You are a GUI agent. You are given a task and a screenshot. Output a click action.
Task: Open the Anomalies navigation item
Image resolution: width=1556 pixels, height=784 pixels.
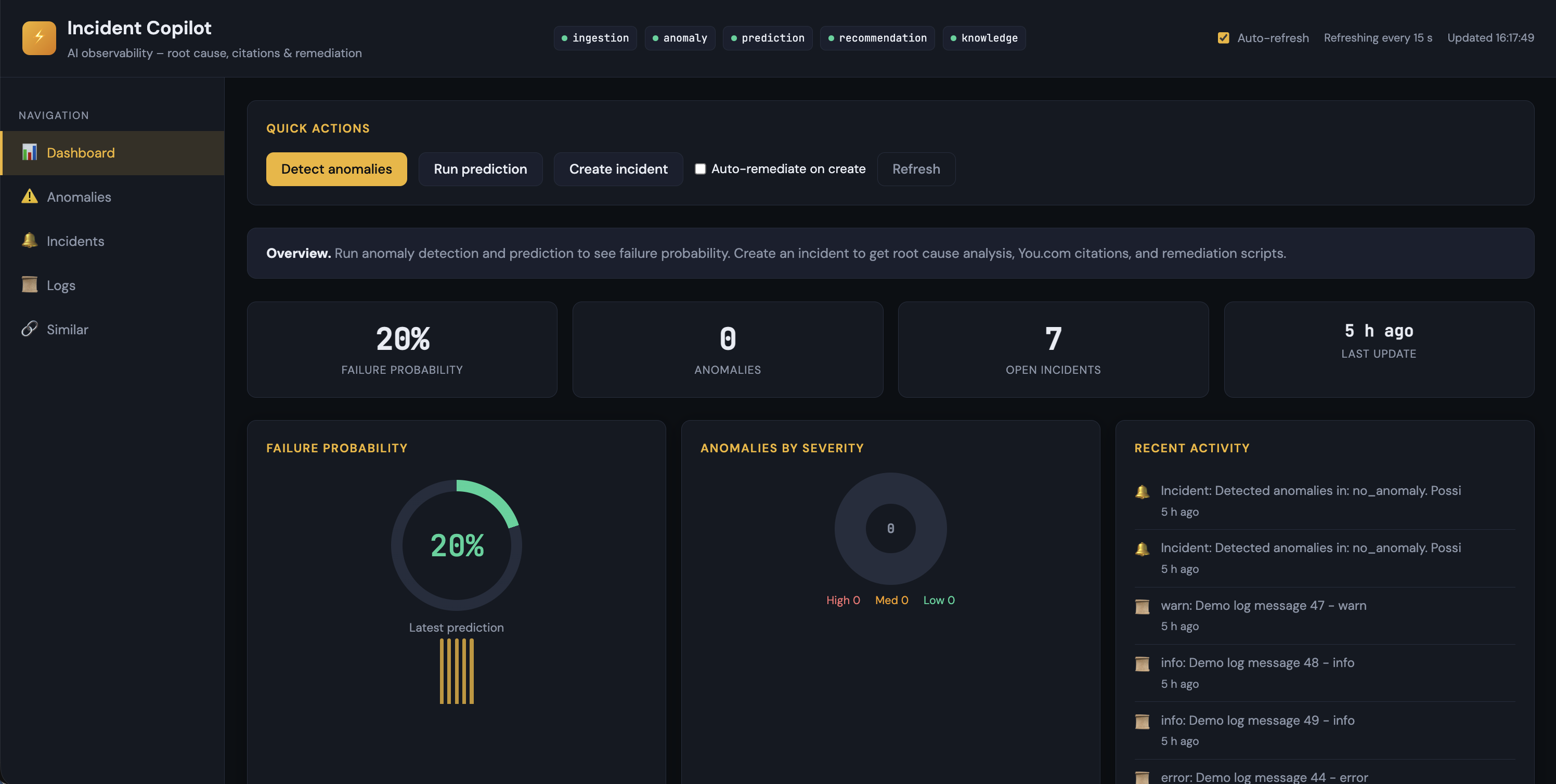coord(79,197)
